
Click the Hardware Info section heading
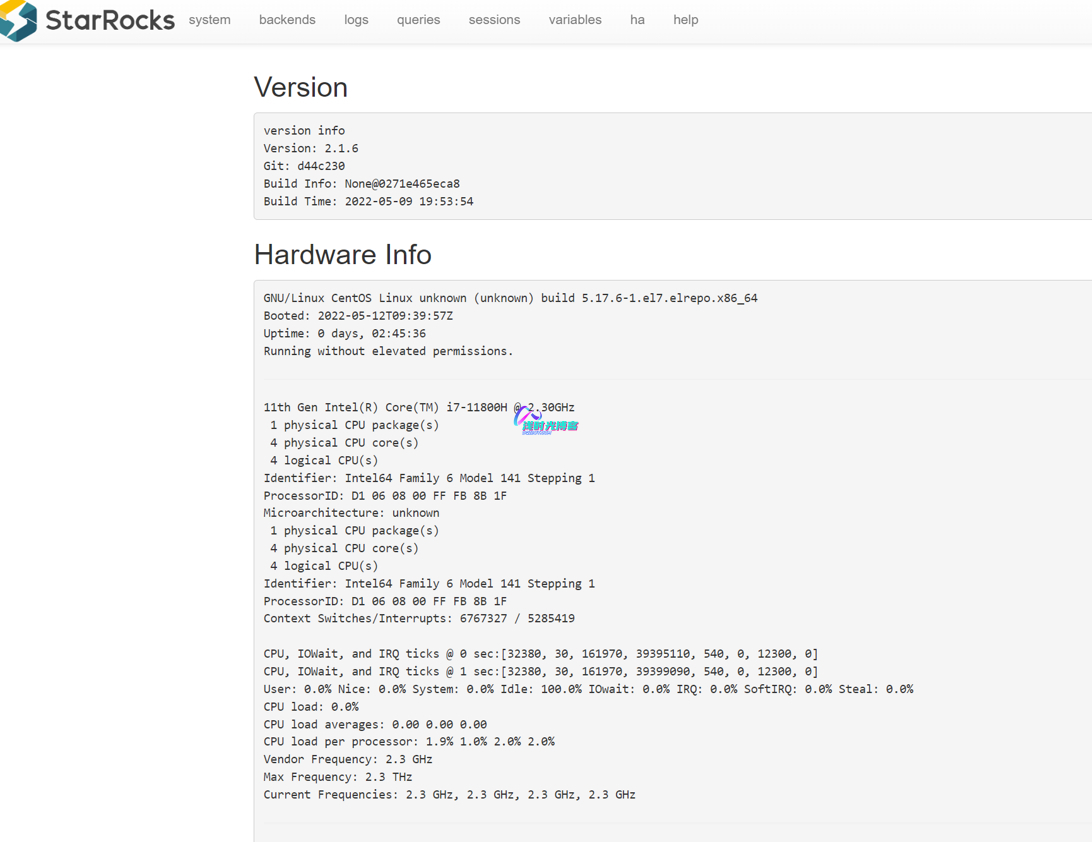point(343,255)
